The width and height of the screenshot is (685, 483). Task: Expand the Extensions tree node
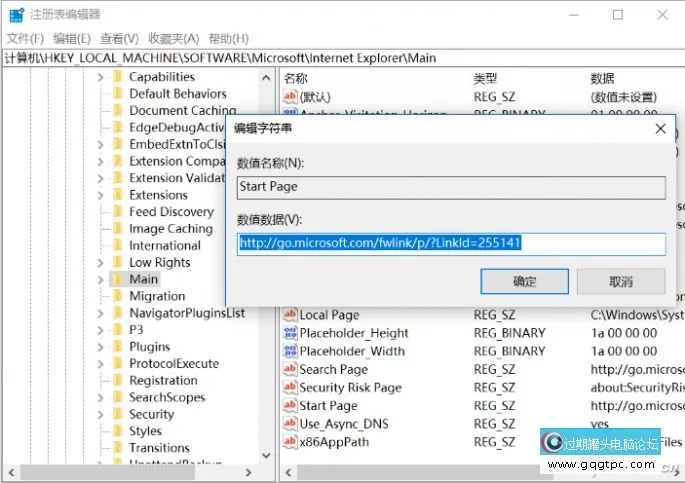[x=100, y=195]
